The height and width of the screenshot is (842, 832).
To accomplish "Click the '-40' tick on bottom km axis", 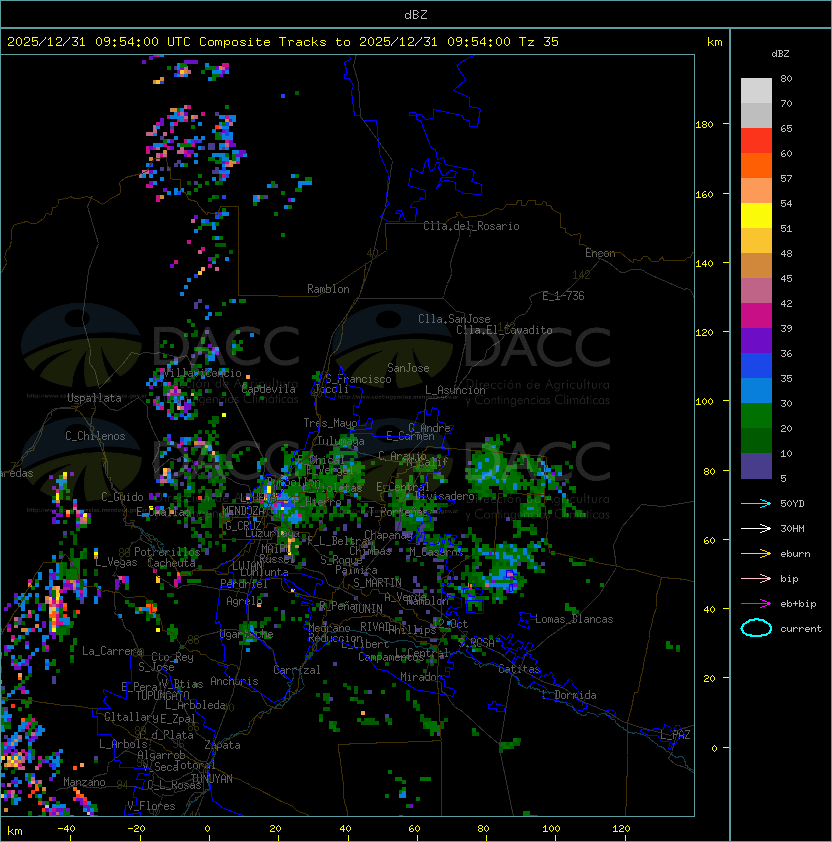I will point(66,829).
